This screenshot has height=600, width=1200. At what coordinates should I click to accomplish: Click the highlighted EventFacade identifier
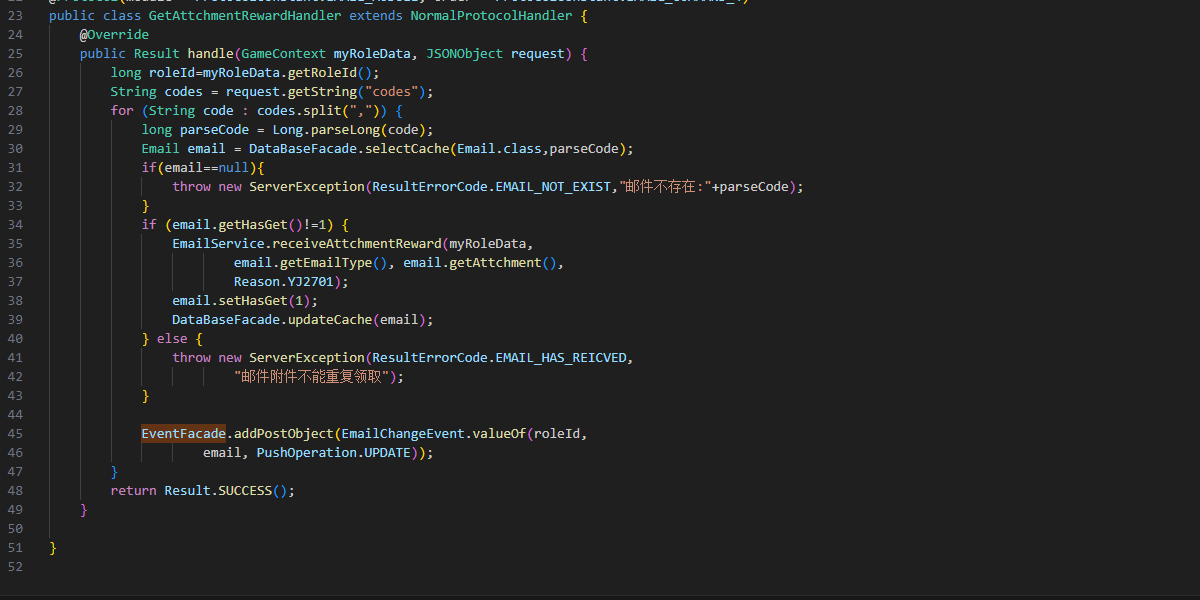(183, 434)
